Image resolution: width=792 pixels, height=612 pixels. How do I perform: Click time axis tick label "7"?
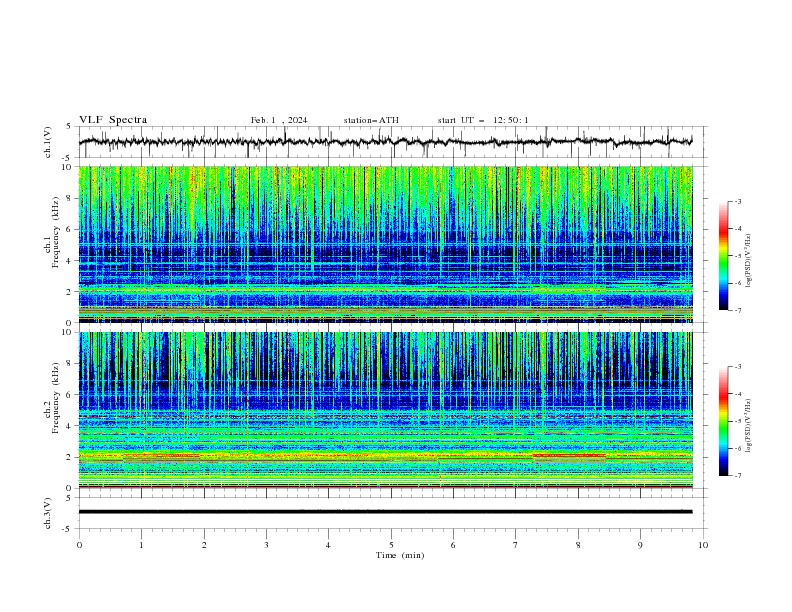(x=516, y=545)
